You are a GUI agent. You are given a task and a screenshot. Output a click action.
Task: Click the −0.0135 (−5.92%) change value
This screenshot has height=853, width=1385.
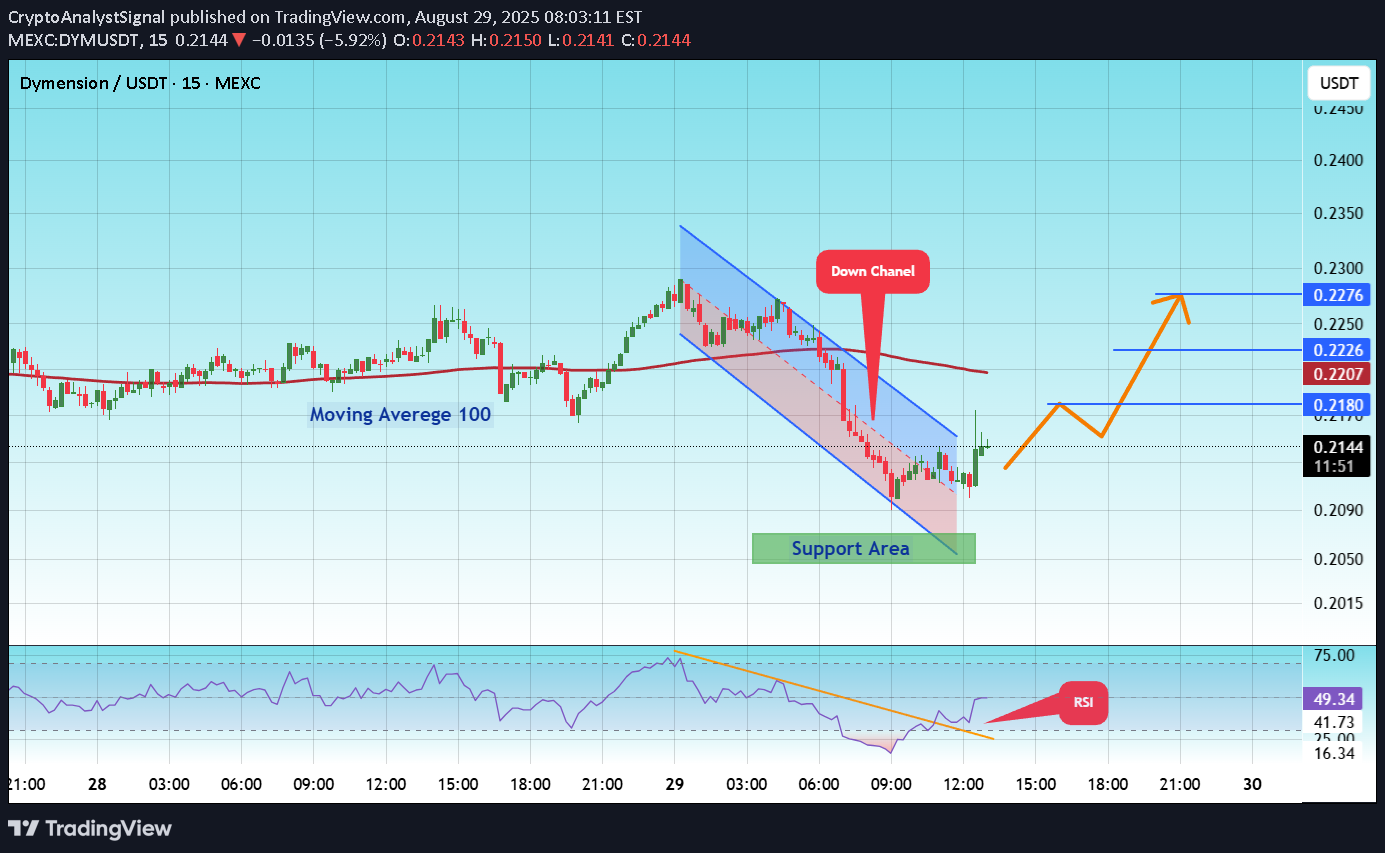tap(320, 40)
